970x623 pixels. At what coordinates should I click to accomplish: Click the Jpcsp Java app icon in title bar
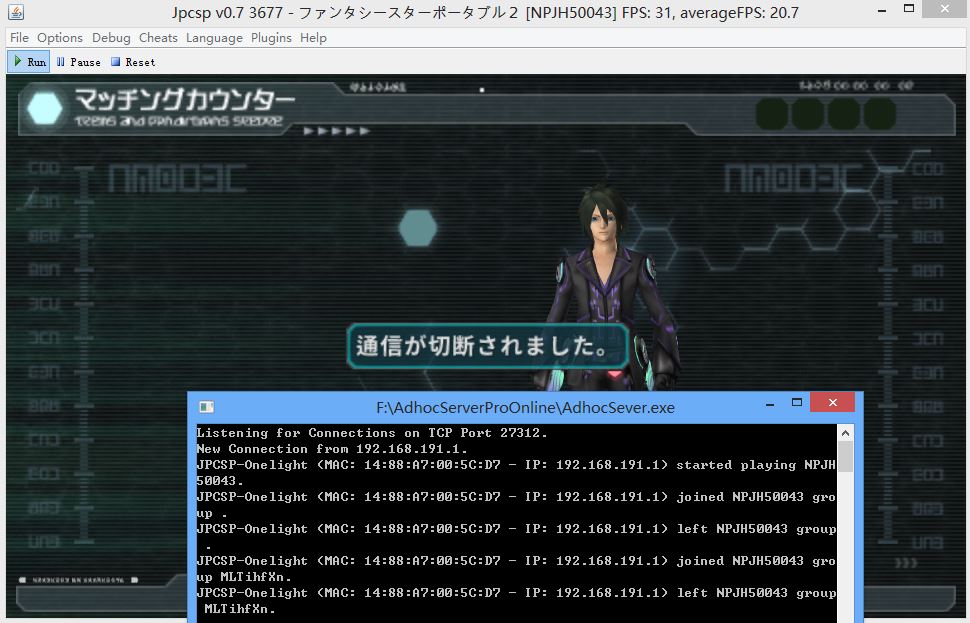click(16, 12)
